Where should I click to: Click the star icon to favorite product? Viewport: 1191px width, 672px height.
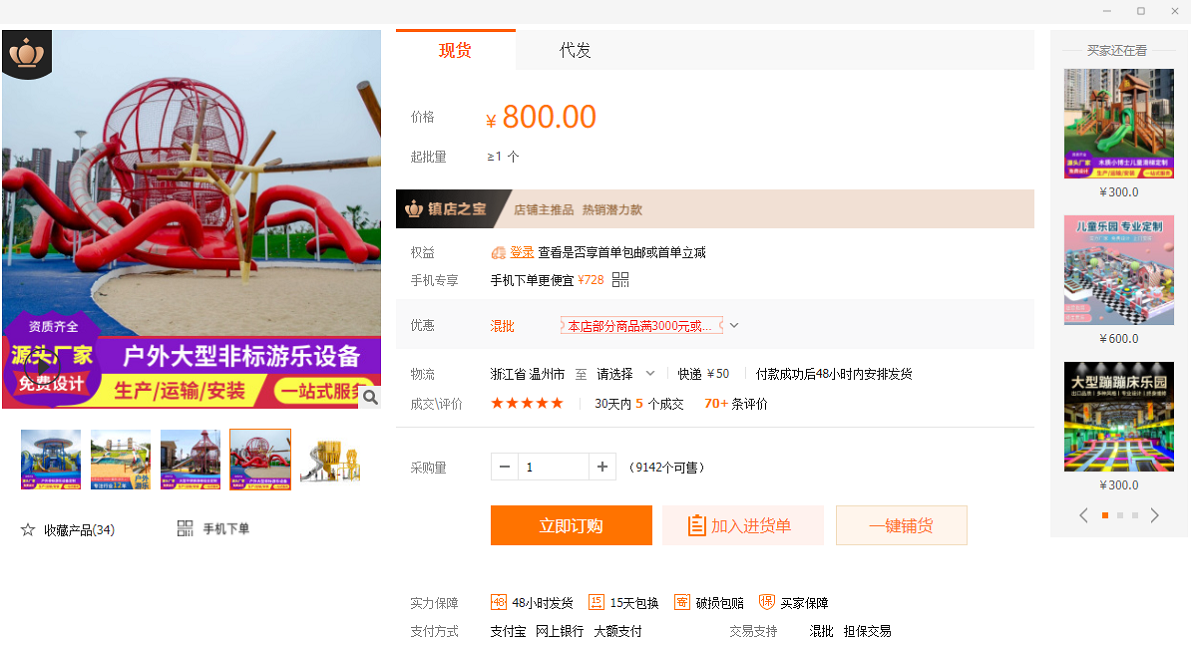click(x=28, y=530)
